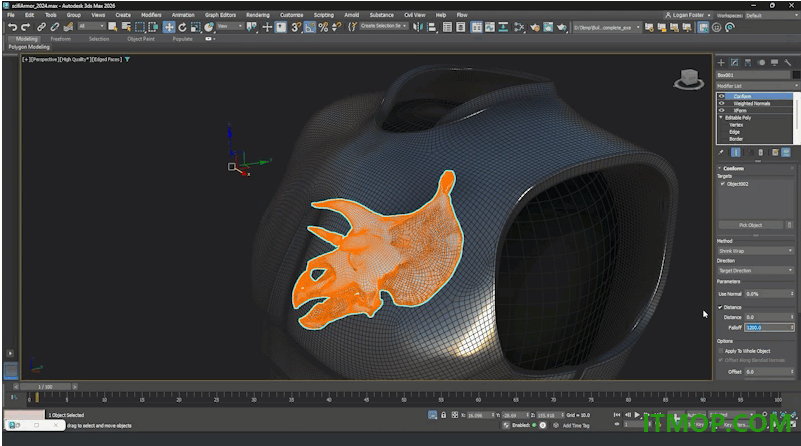The image size is (801, 446).
Task: Open Curve Editor icon
Action: tap(490, 27)
